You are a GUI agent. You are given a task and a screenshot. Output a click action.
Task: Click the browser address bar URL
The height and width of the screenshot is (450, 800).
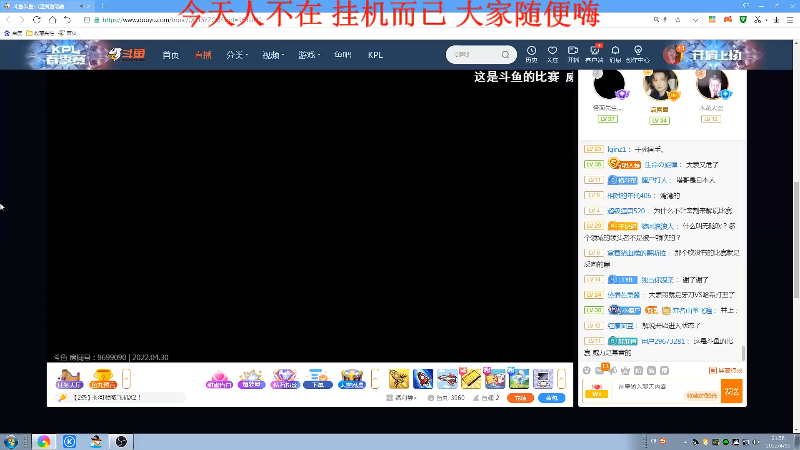182,20
